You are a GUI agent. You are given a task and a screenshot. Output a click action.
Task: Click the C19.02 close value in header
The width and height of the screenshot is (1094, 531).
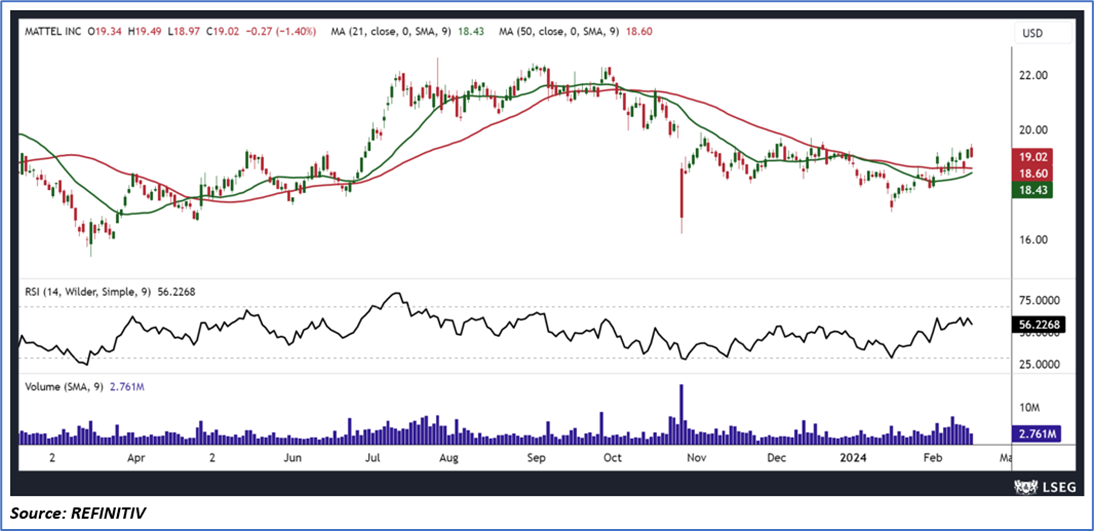pos(225,31)
